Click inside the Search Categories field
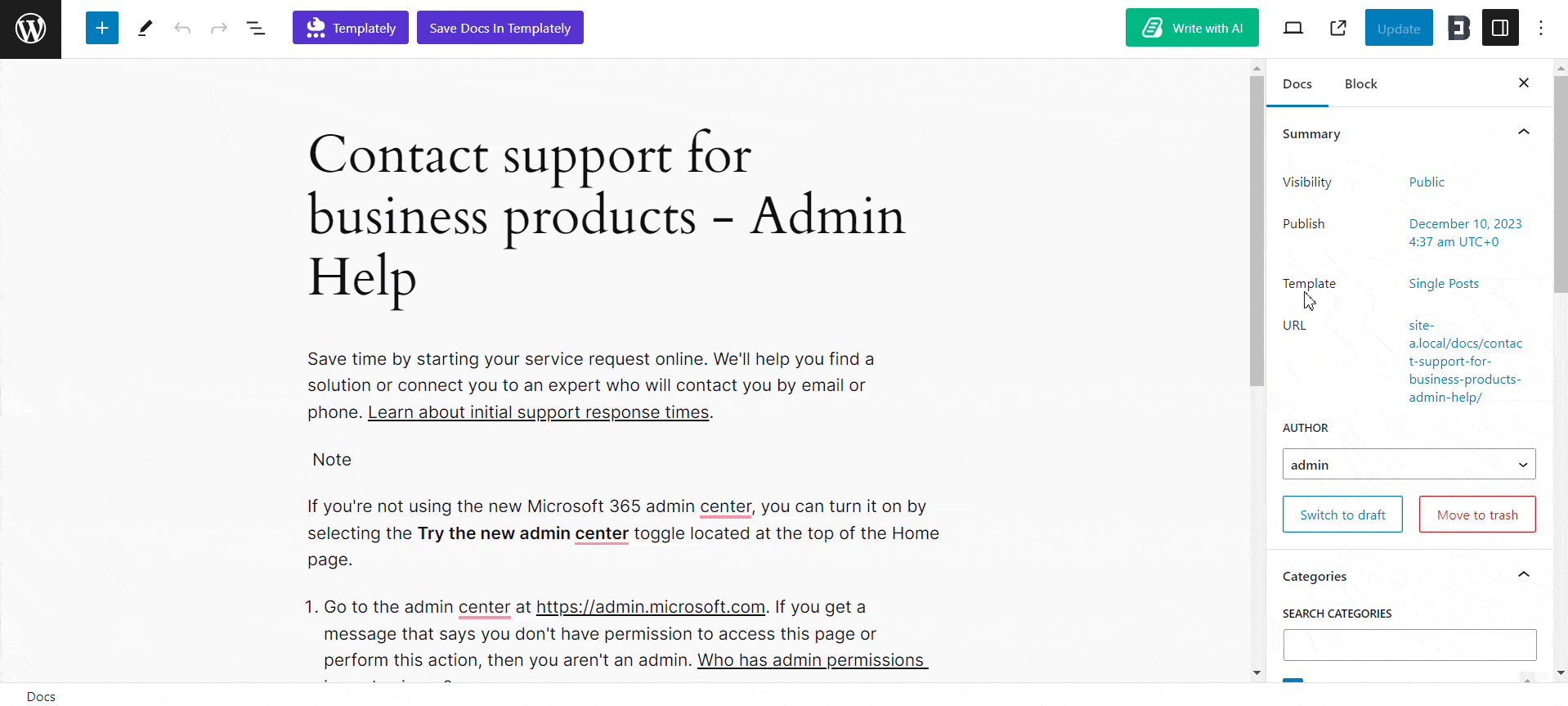 1408,645
